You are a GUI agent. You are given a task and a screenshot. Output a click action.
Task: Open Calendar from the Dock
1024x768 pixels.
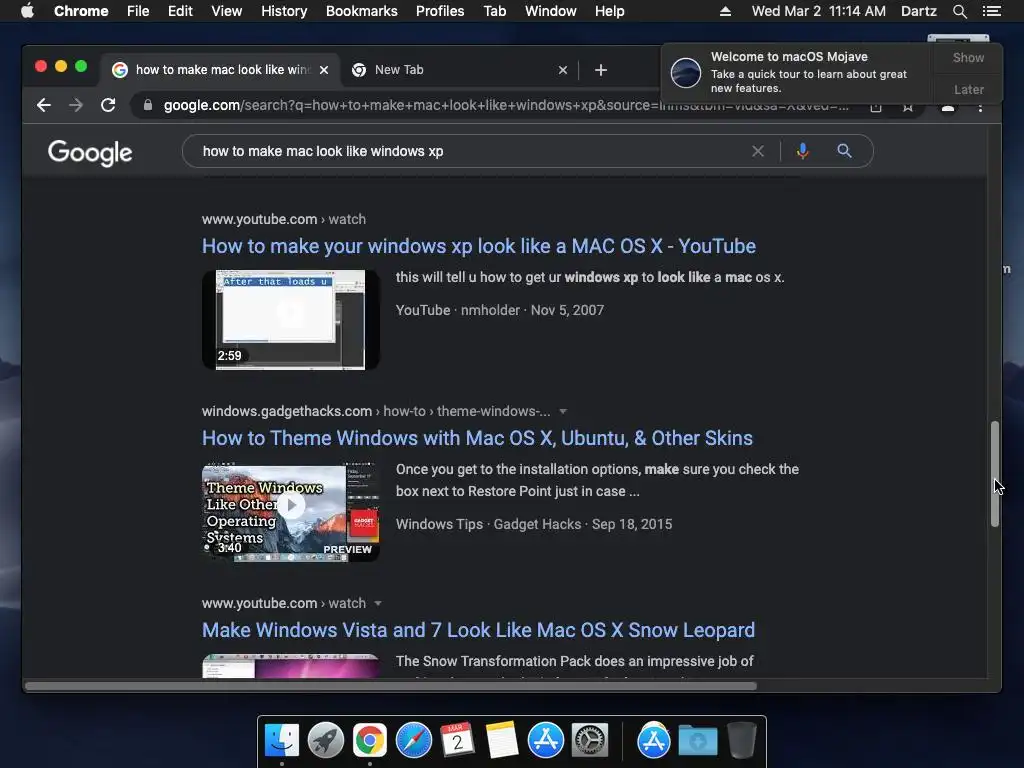click(457, 741)
